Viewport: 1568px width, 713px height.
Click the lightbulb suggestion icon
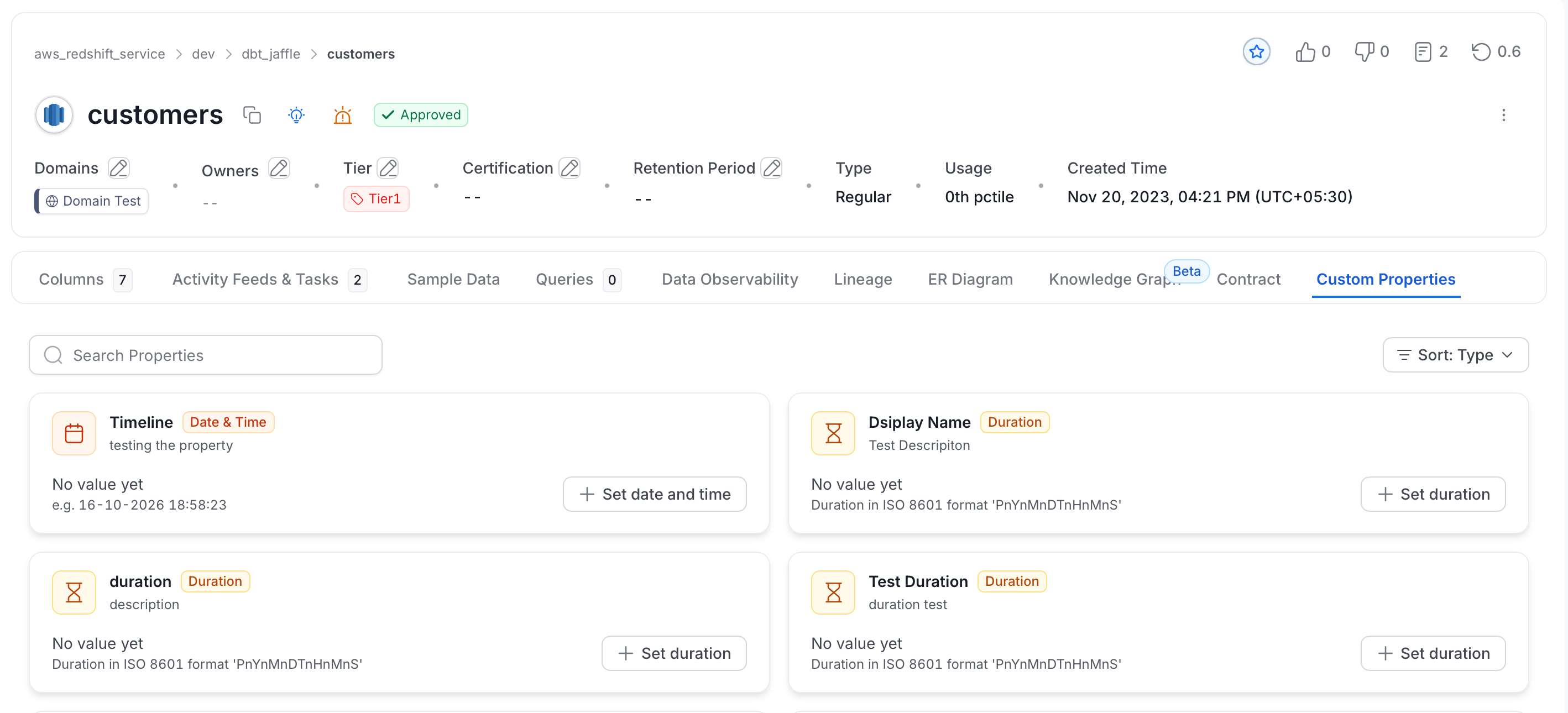click(296, 114)
